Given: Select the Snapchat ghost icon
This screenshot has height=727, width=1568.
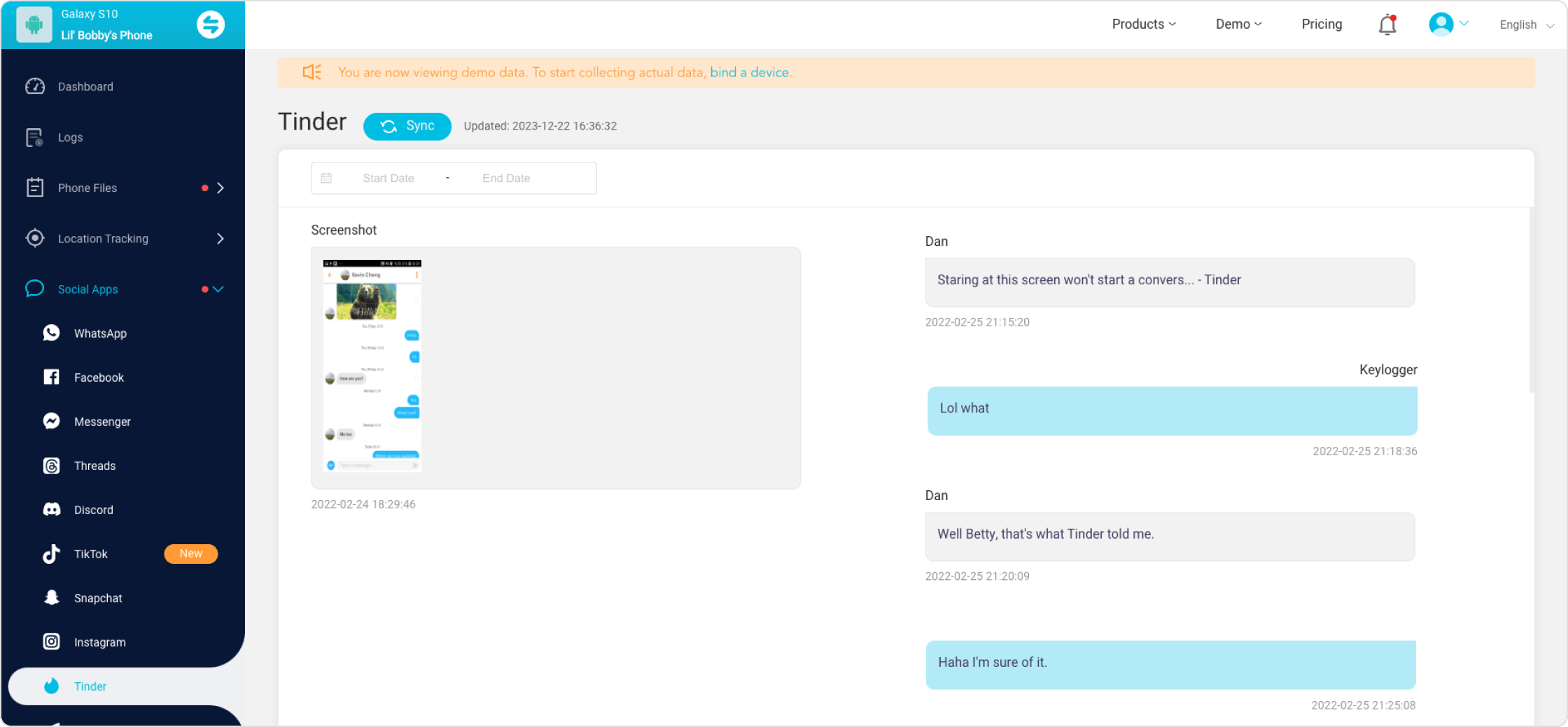Looking at the screenshot, I should pyautogui.click(x=52, y=597).
